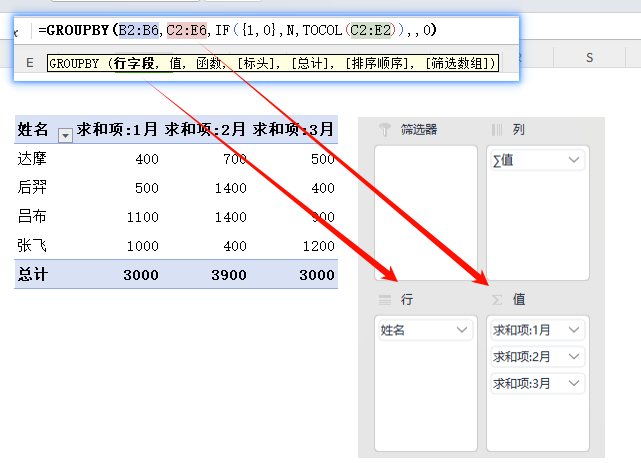Click the 达摩 1月 value 400
The height and width of the screenshot is (463, 641).
pyautogui.click(x=147, y=159)
